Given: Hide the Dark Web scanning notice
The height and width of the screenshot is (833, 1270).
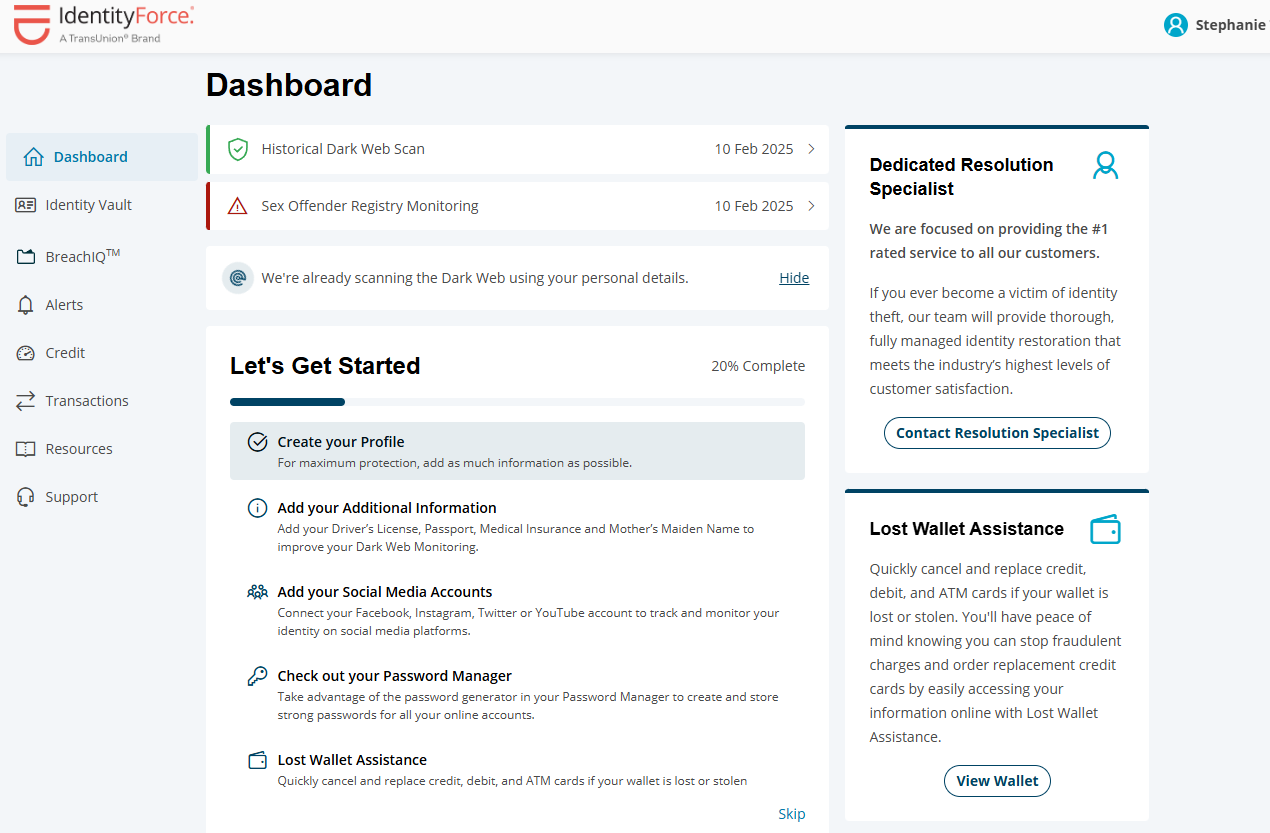Looking at the screenshot, I should pos(794,278).
